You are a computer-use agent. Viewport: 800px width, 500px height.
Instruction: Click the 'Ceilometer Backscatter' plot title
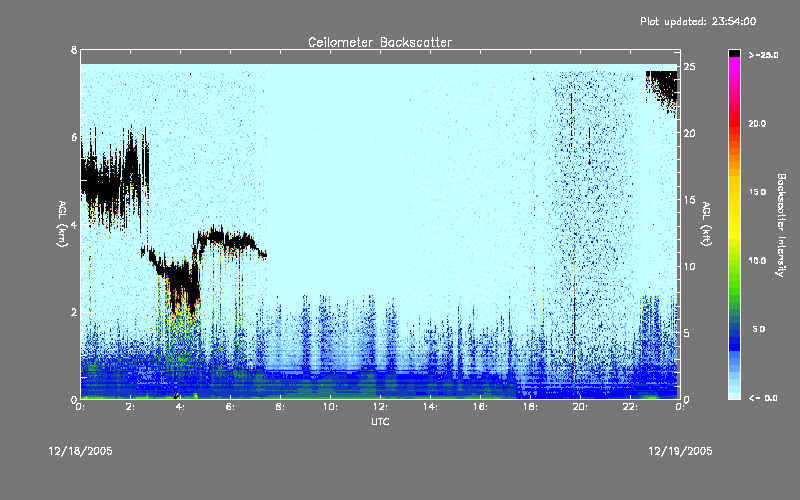pyautogui.click(x=380, y=42)
